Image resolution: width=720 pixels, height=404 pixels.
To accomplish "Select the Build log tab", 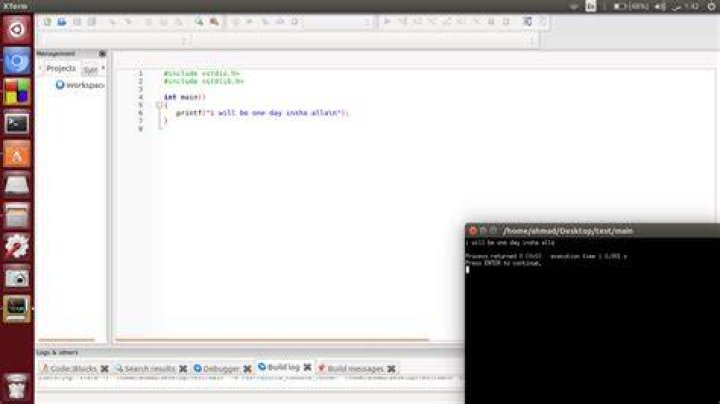I will point(279,367).
